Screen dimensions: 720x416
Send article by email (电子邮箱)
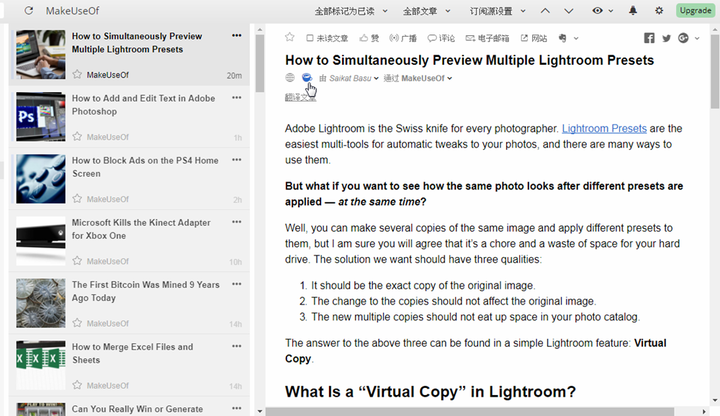487,38
